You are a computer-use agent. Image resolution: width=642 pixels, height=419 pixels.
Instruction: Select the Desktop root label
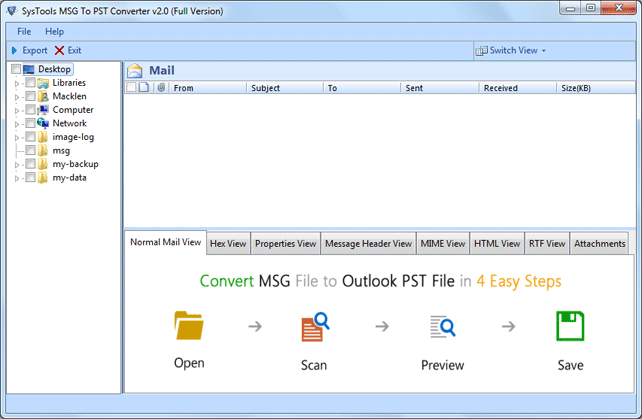tap(54, 69)
